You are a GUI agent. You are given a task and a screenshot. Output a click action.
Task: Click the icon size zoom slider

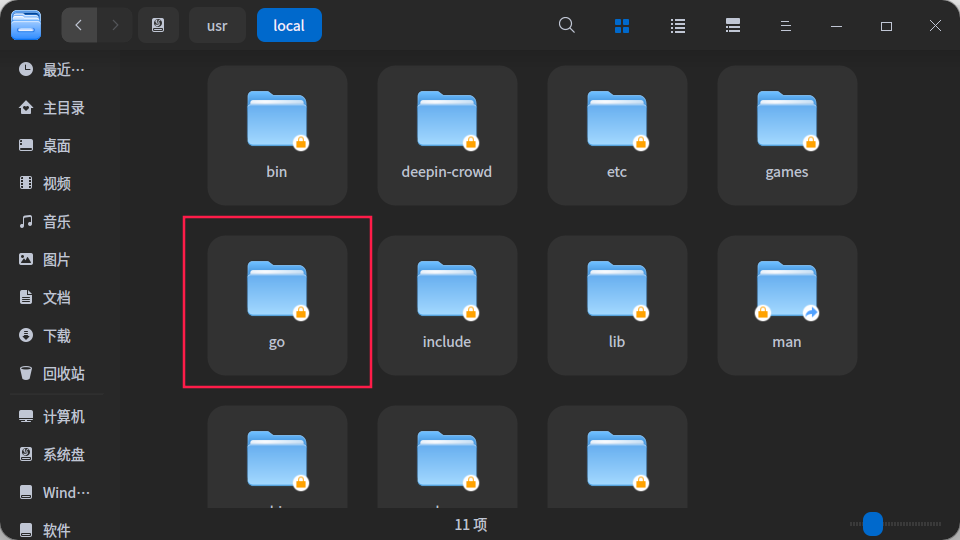895,524
